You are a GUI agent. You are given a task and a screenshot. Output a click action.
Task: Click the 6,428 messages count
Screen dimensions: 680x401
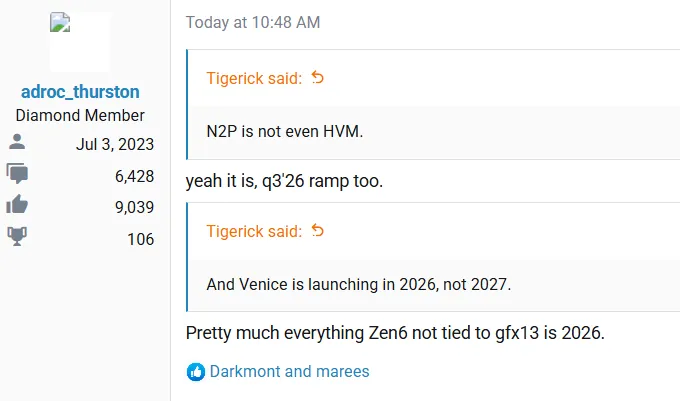pos(134,176)
